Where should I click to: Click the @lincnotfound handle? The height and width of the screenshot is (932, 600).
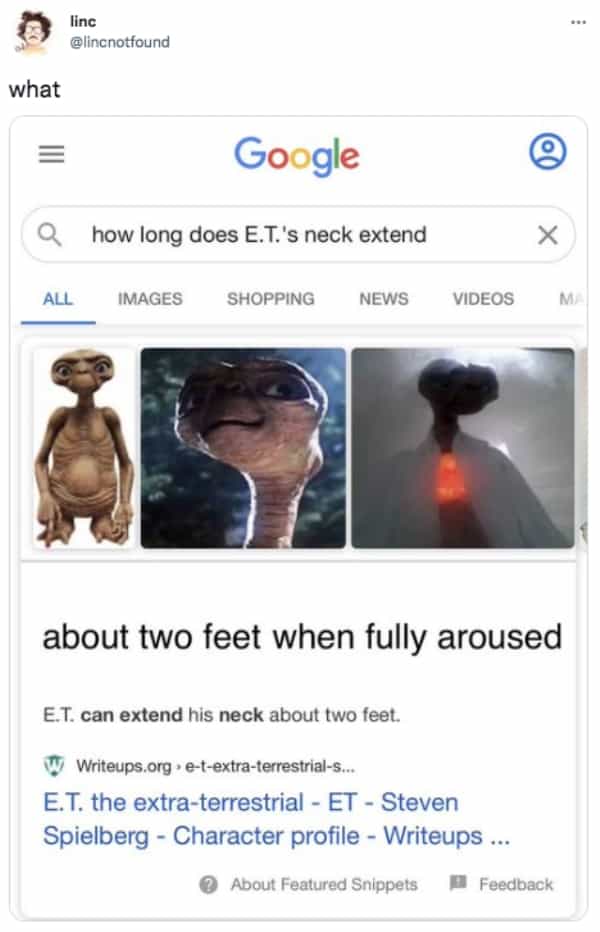pos(120,42)
